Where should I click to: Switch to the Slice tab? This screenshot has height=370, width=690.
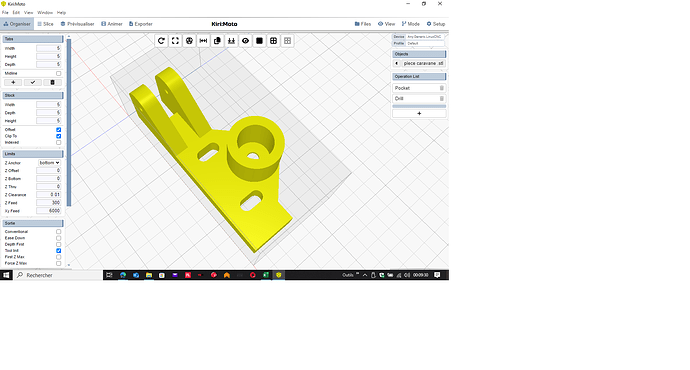click(x=45, y=24)
